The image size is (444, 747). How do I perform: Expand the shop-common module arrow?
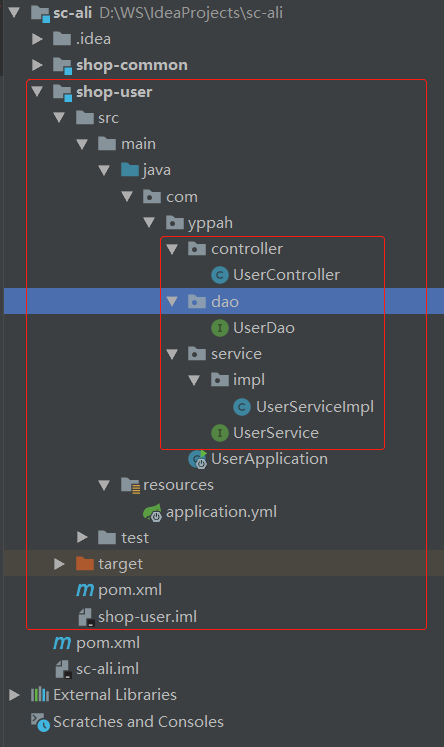point(37,65)
